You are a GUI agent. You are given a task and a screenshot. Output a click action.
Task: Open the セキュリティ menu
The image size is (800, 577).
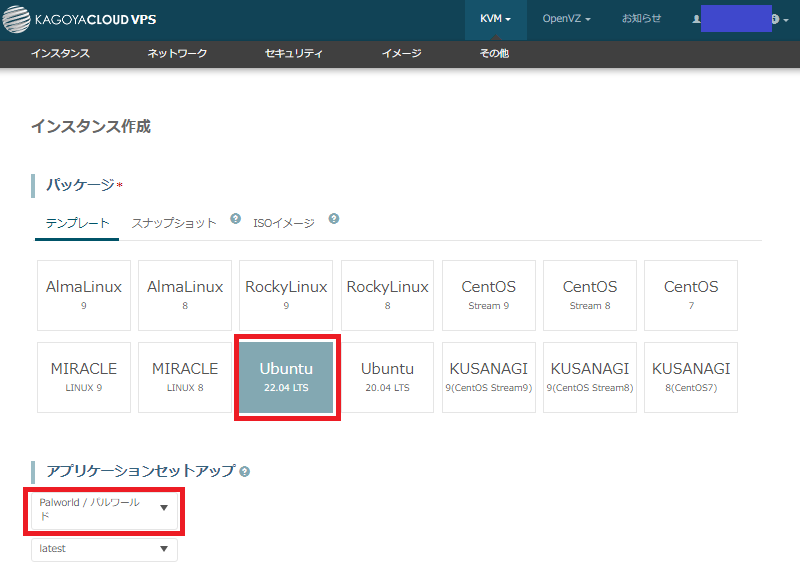click(294, 54)
